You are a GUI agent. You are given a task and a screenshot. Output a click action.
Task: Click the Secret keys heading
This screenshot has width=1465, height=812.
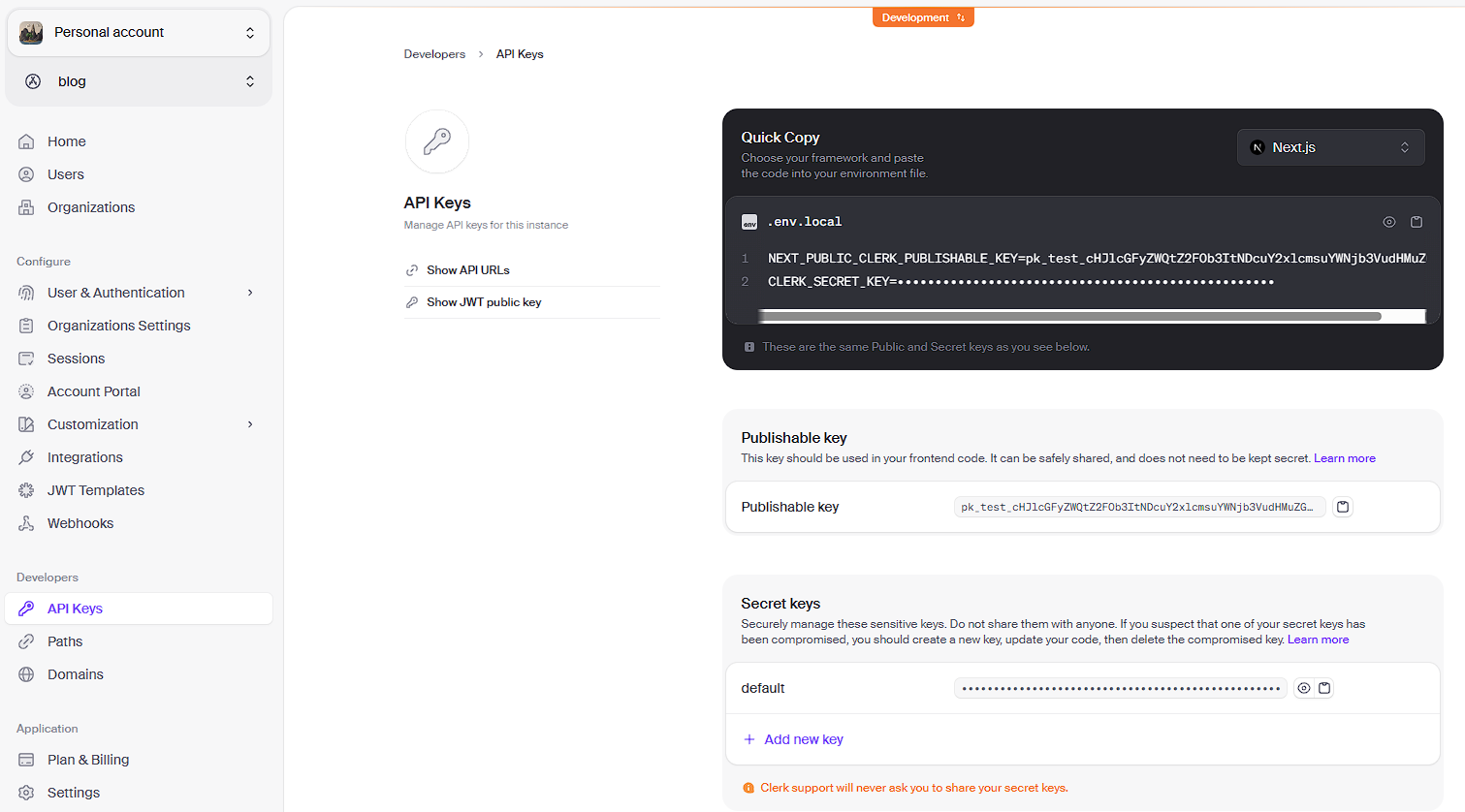point(780,604)
